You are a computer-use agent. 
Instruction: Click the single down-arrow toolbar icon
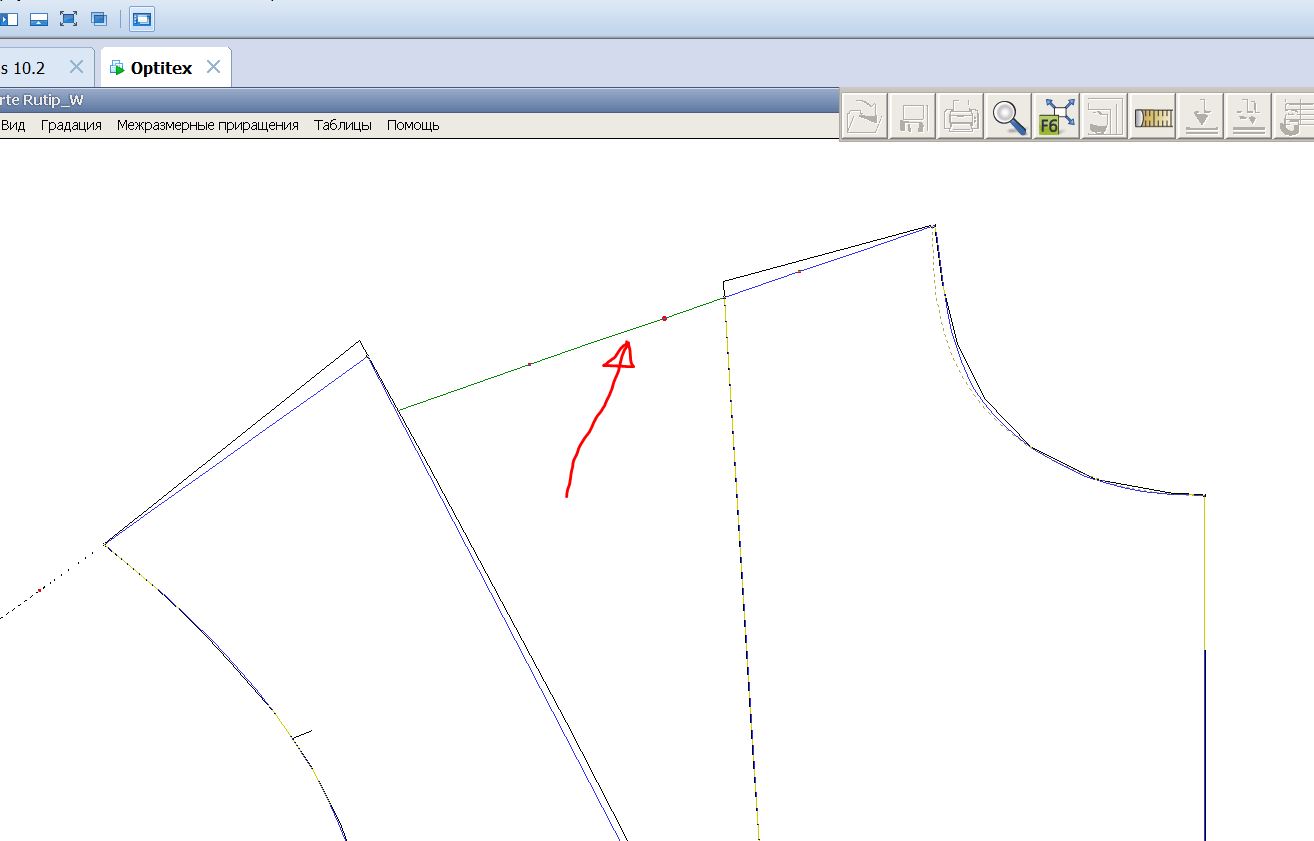[1201, 117]
